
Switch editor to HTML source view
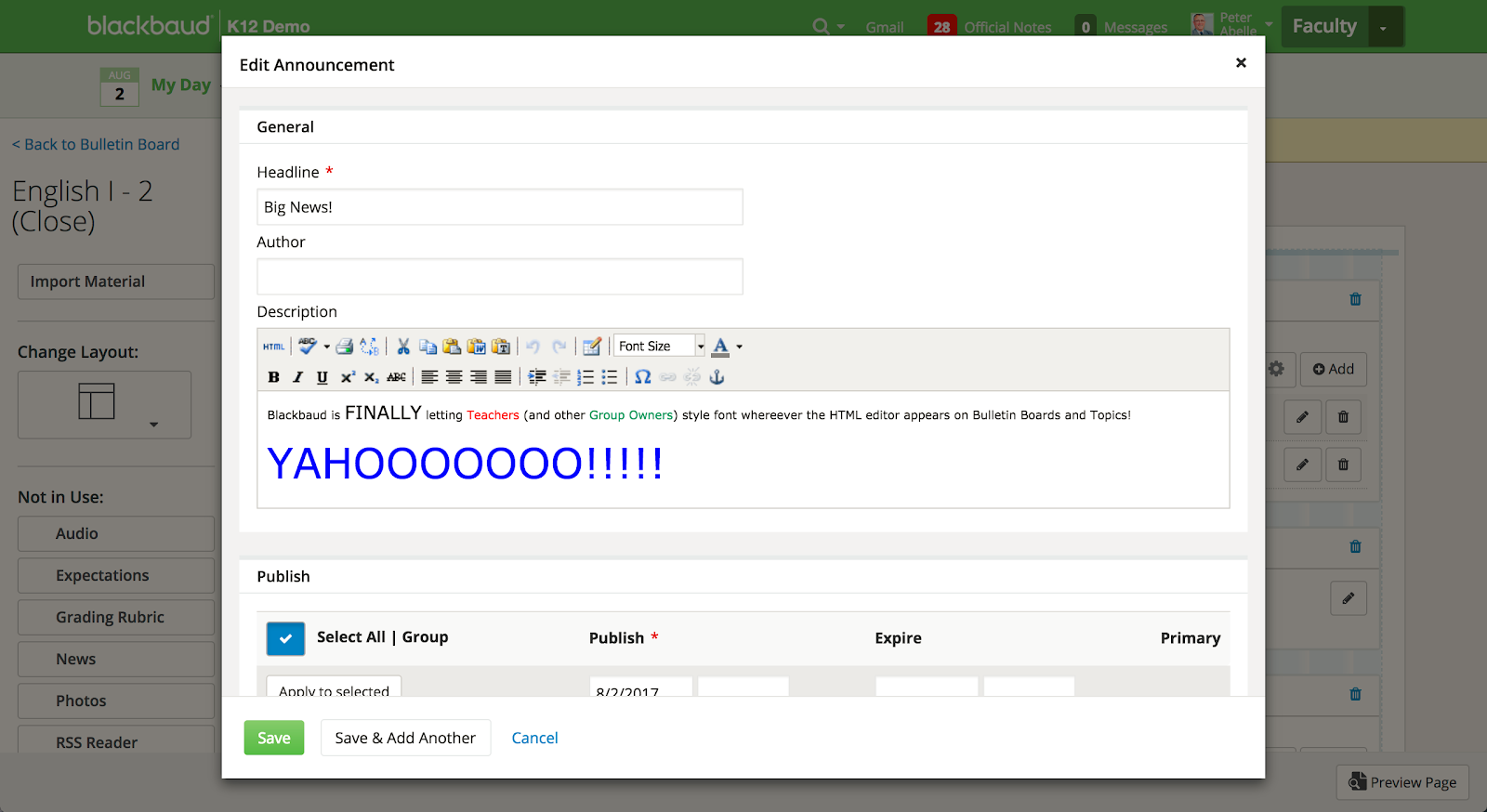point(273,347)
